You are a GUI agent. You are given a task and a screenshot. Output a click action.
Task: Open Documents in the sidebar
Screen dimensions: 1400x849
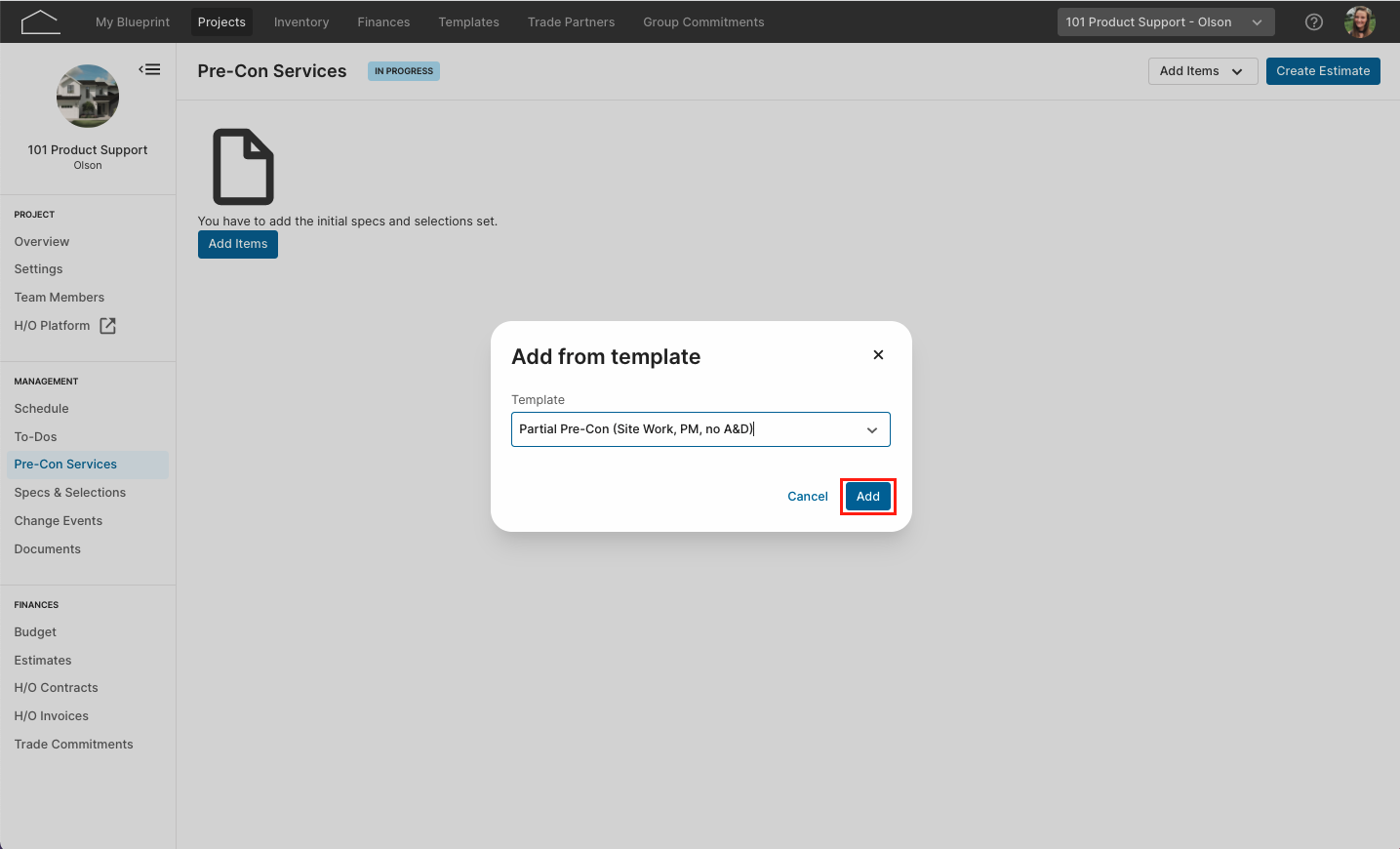(x=48, y=549)
